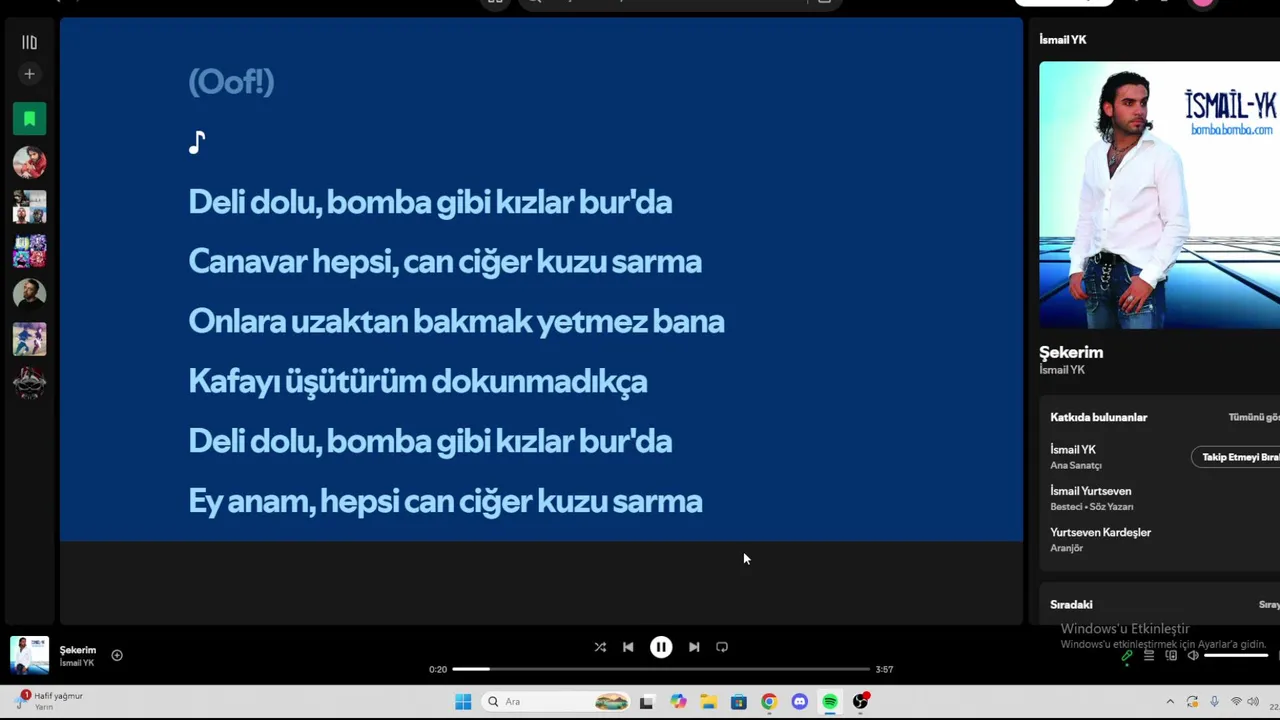
Task: Open Wi-Fi network tray icon
Action: click(x=1236, y=702)
